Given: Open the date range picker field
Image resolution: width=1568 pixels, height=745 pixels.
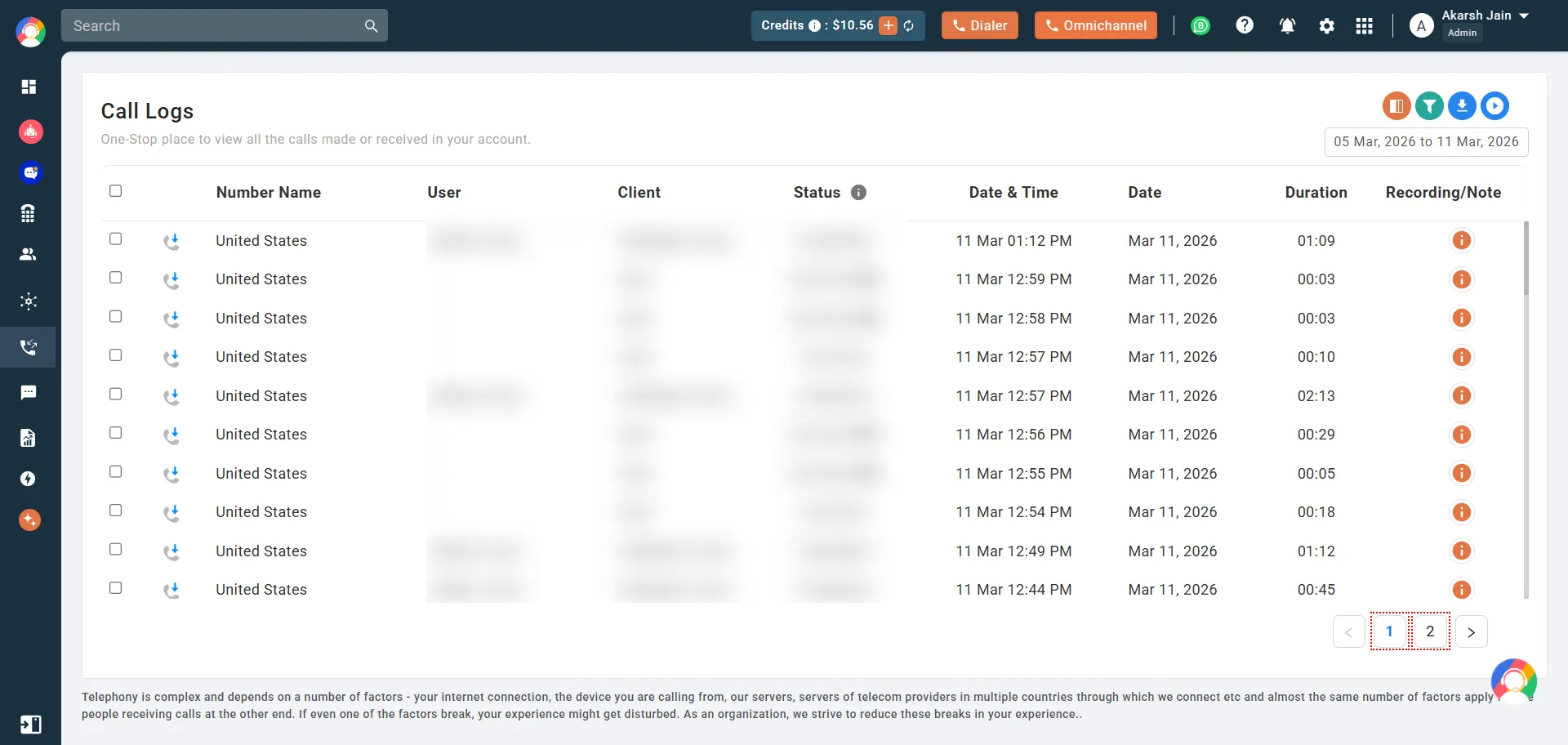Looking at the screenshot, I should tap(1426, 141).
